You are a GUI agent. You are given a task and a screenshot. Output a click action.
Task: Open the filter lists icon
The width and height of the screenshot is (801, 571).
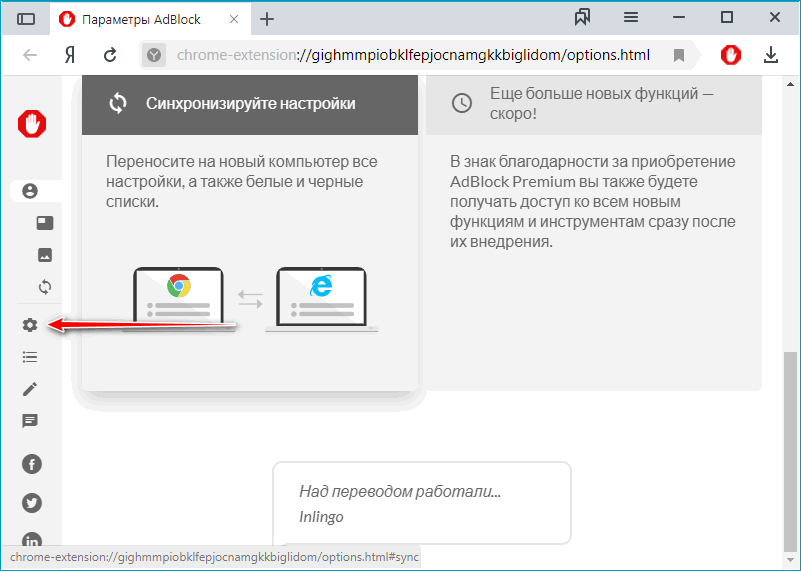click(30, 357)
